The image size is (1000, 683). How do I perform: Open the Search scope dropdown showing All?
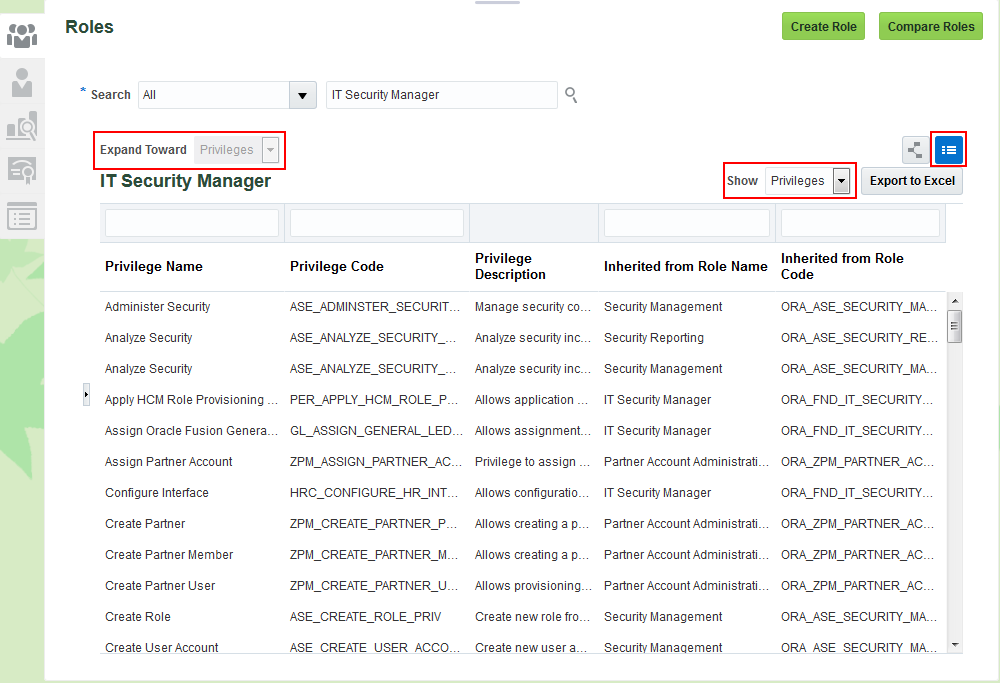(x=302, y=95)
